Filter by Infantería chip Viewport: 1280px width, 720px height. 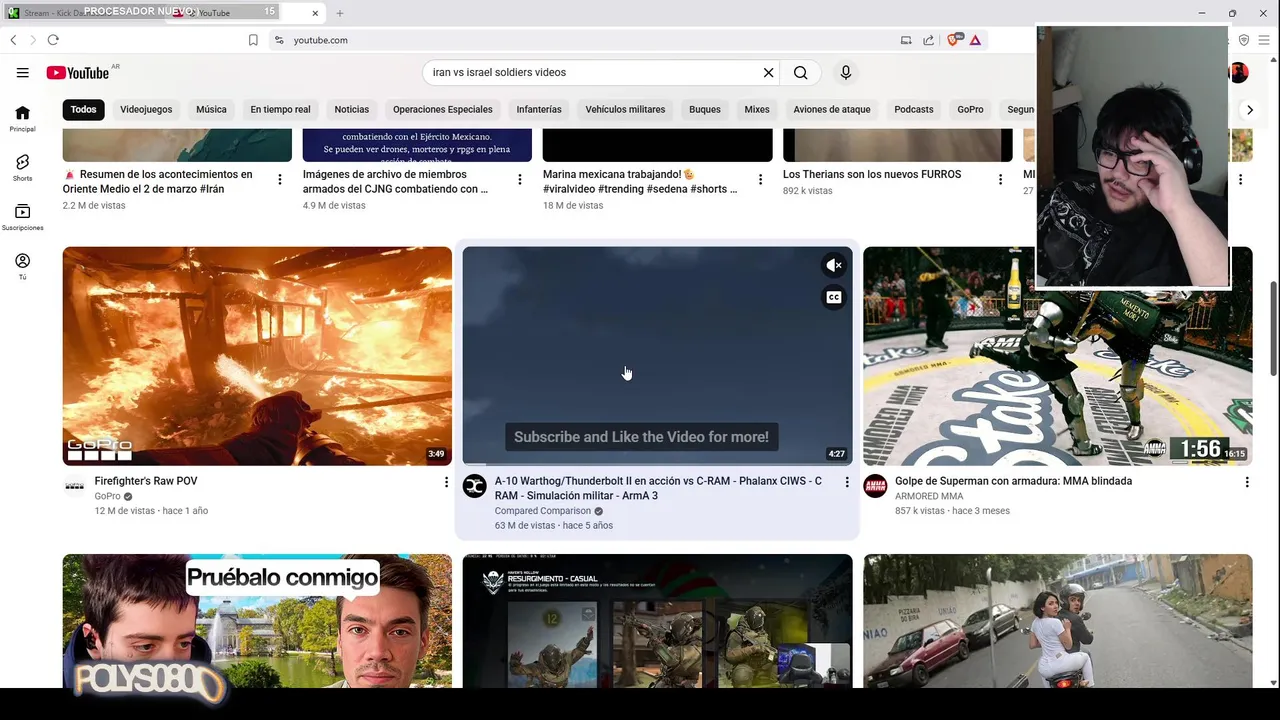pos(539,109)
